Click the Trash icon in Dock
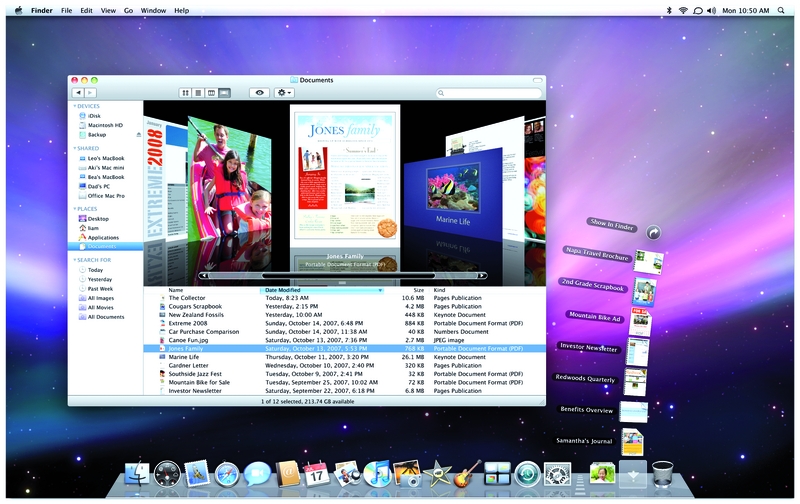This screenshot has width=800, height=504. (x=662, y=473)
